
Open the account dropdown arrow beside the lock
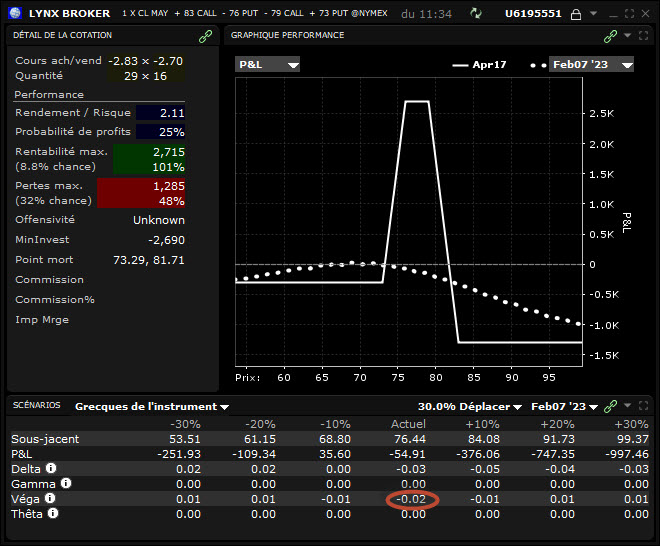[593, 13]
